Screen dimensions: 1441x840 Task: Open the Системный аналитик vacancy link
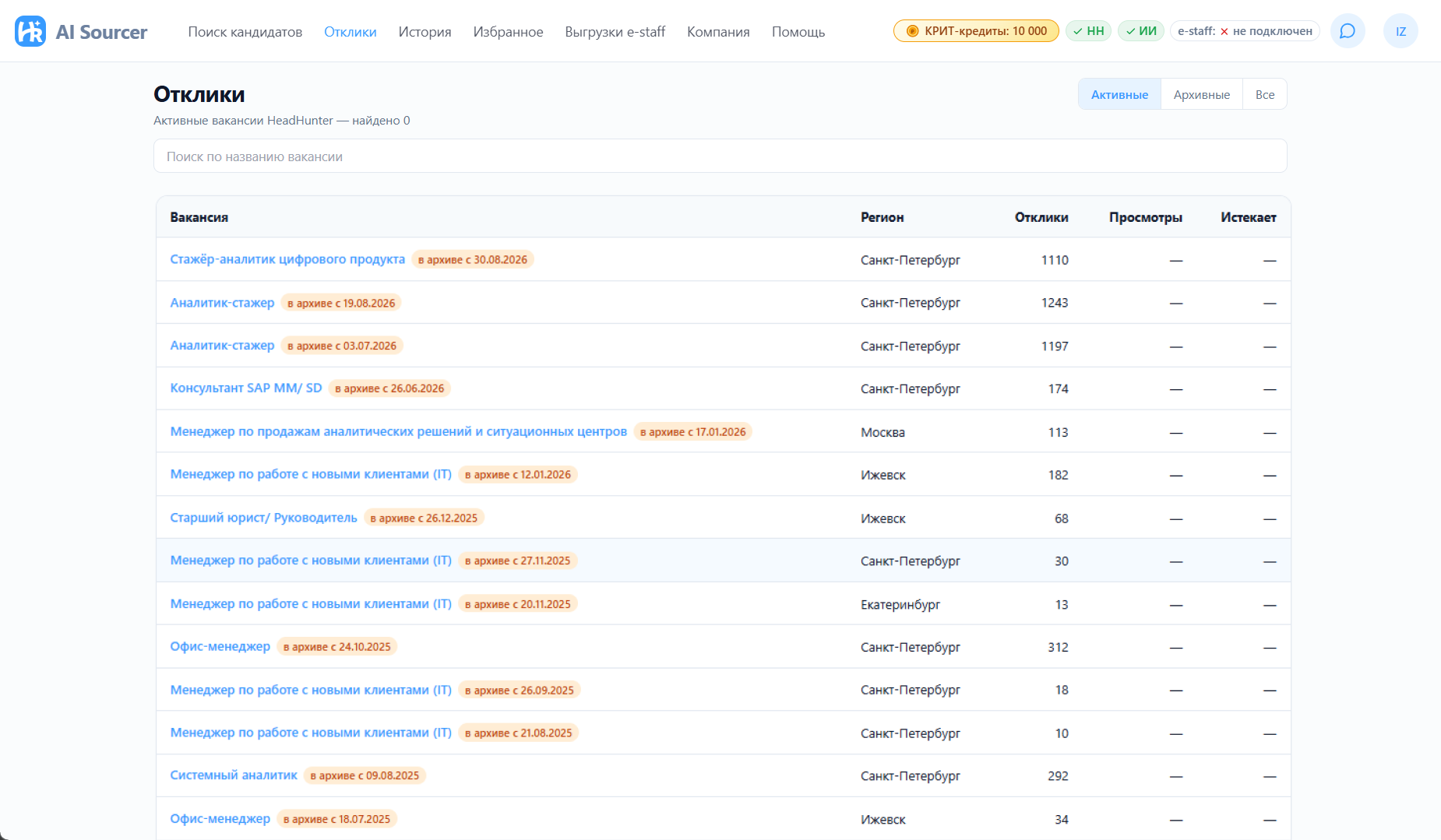click(x=234, y=775)
